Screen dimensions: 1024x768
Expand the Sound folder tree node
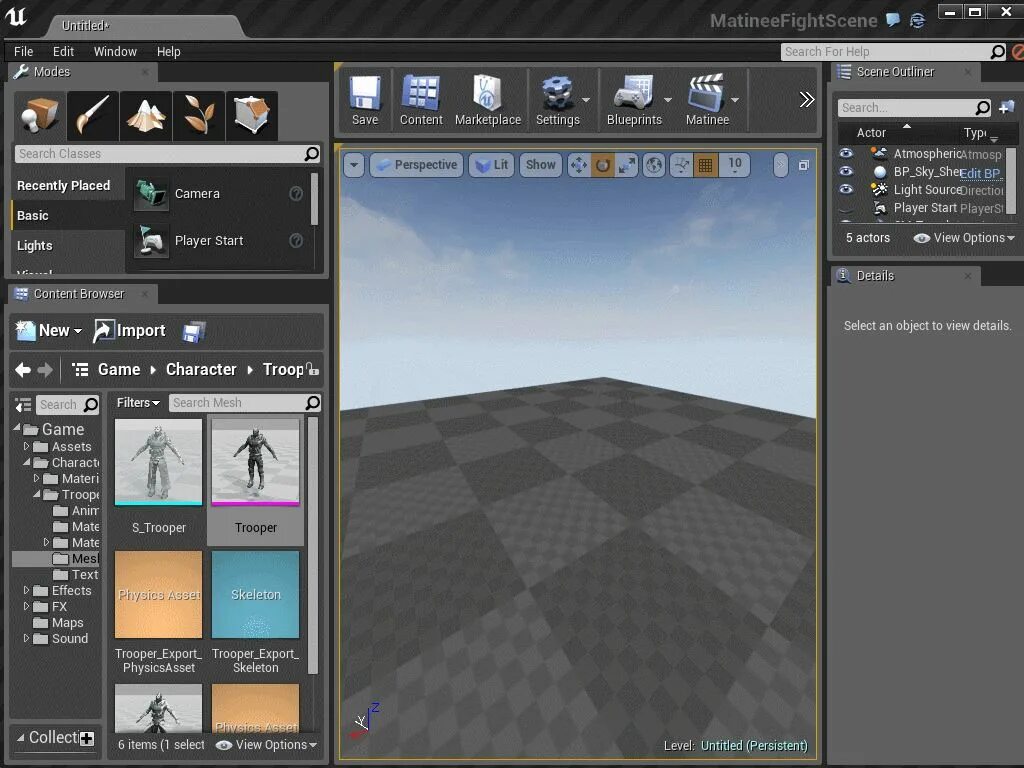(x=27, y=639)
